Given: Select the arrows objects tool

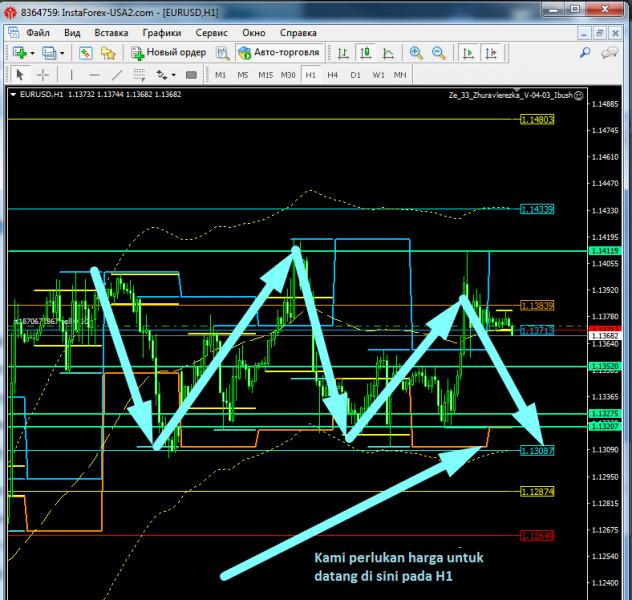Looking at the screenshot, I should point(162,75).
